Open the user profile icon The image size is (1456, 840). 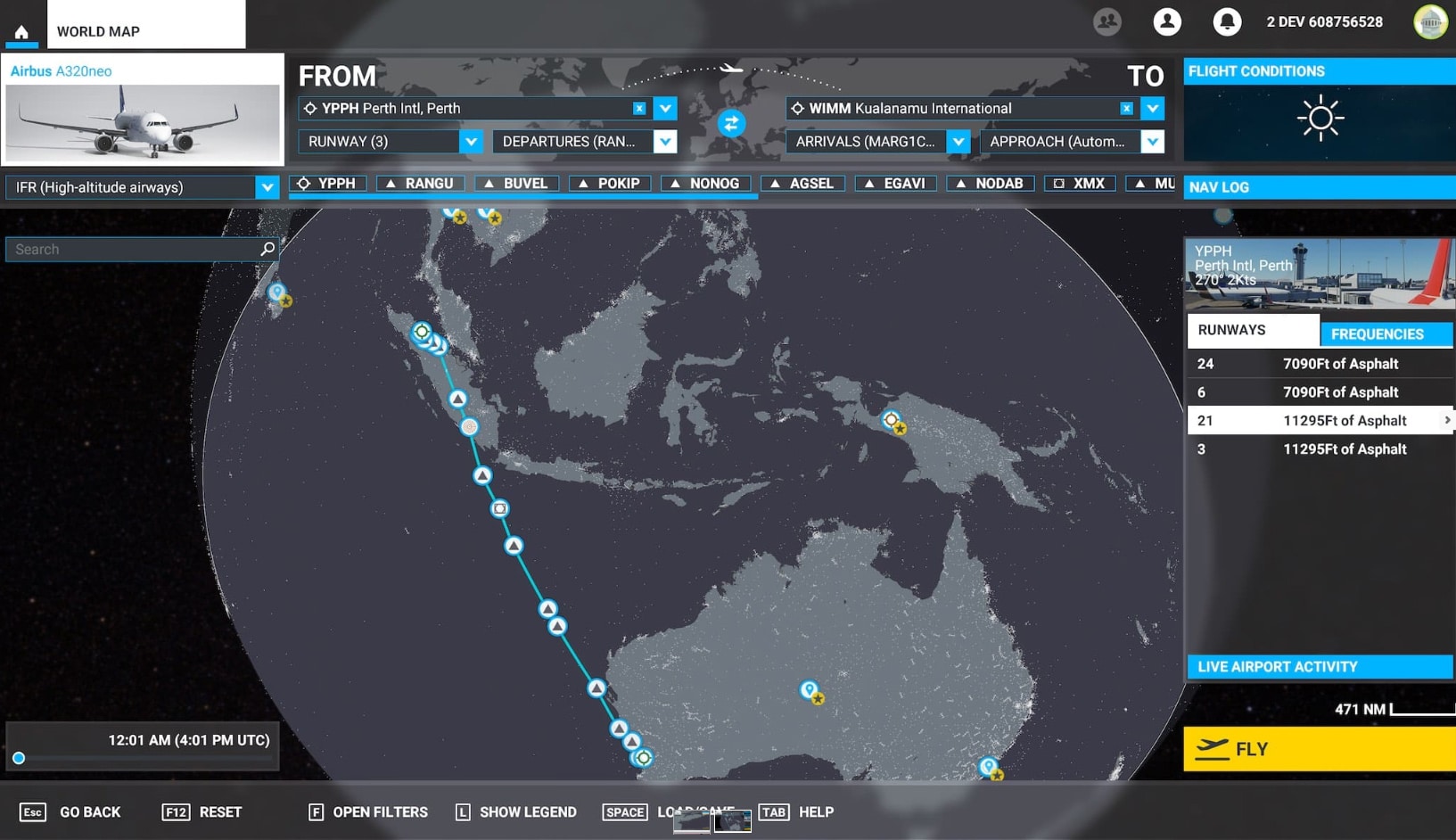(x=1166, y=21)
